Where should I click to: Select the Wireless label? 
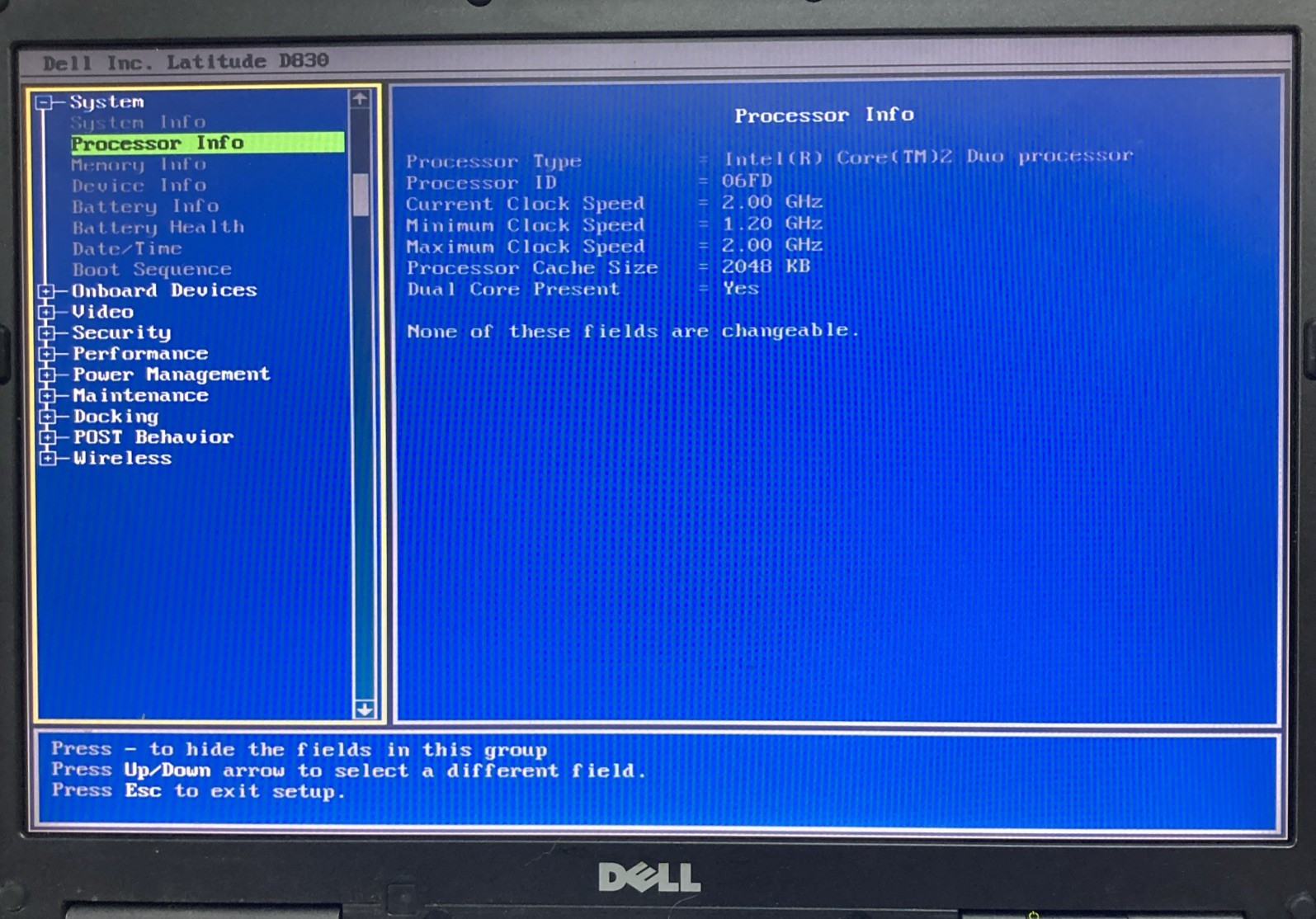[x=122, y=459]
